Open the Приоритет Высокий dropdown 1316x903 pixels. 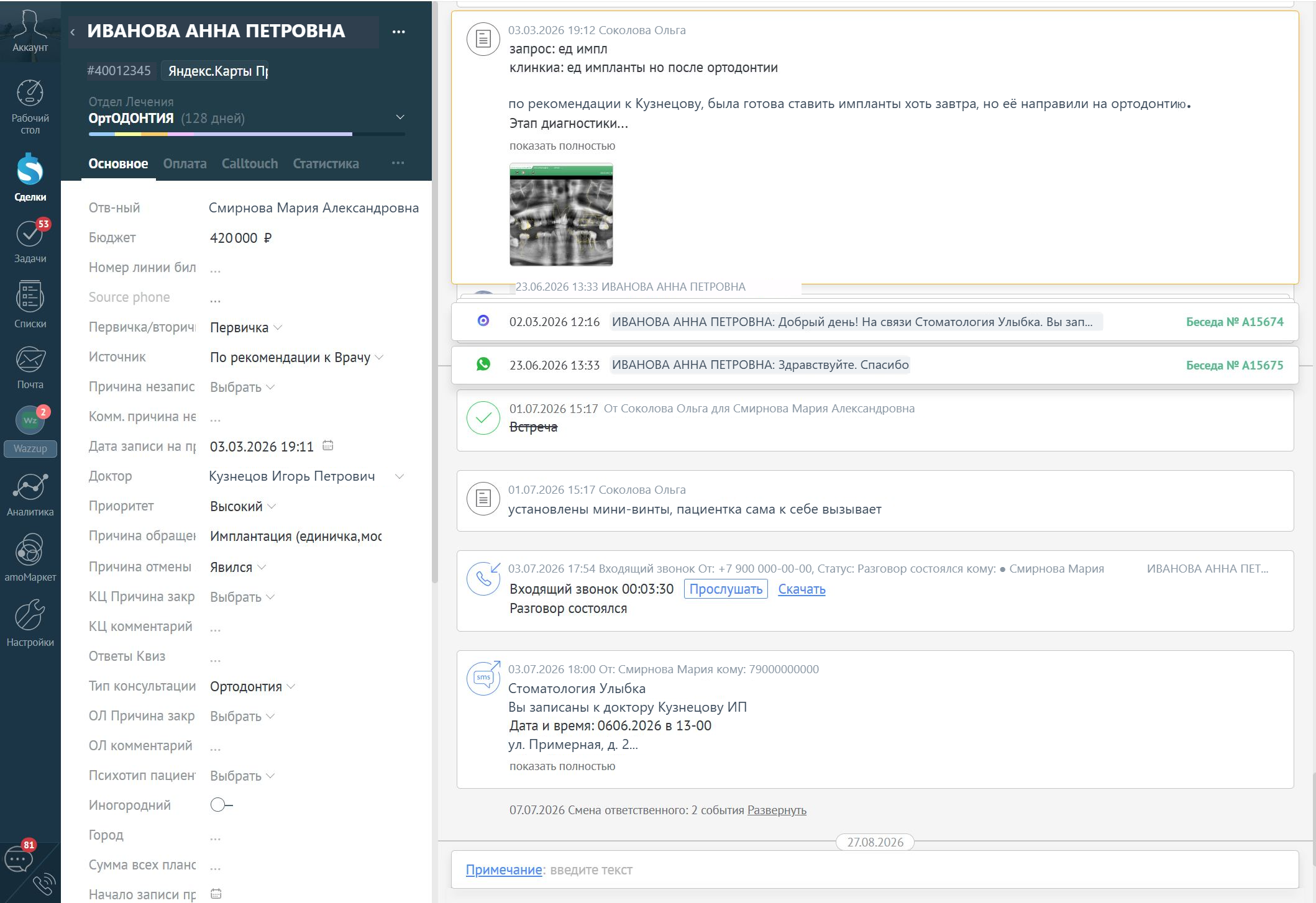[x=242, y=506]
